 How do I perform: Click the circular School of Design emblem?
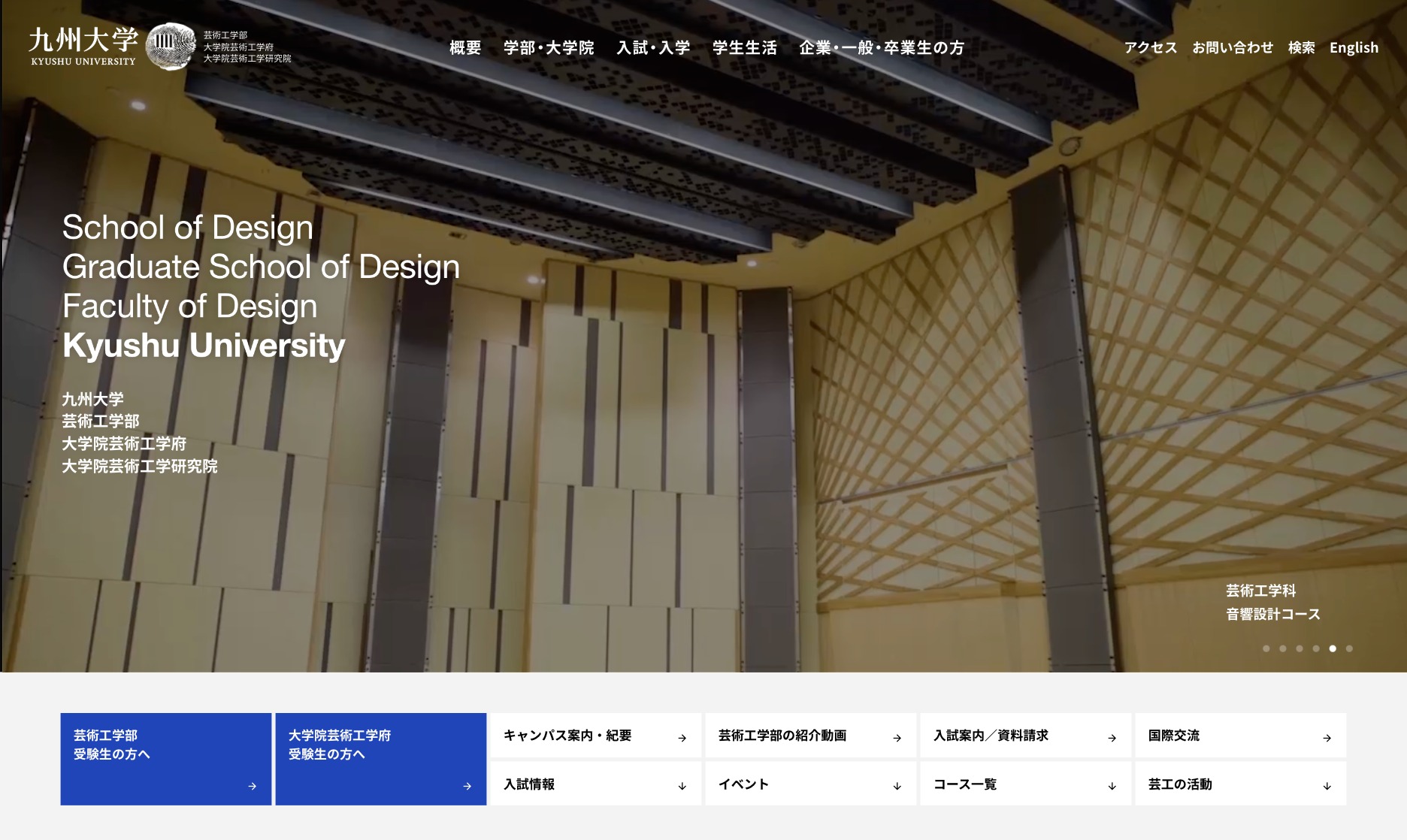(170, 47)
